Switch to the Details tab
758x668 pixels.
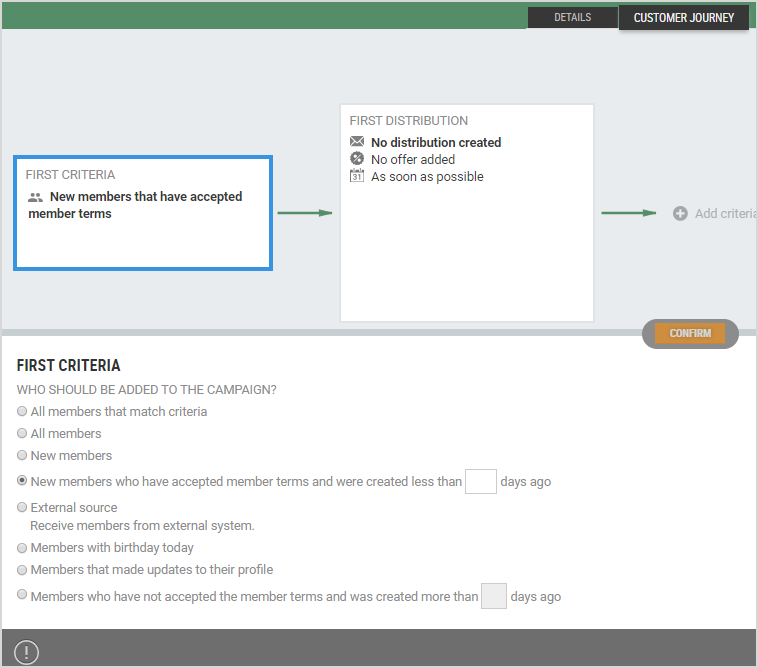tap(572, 17)
